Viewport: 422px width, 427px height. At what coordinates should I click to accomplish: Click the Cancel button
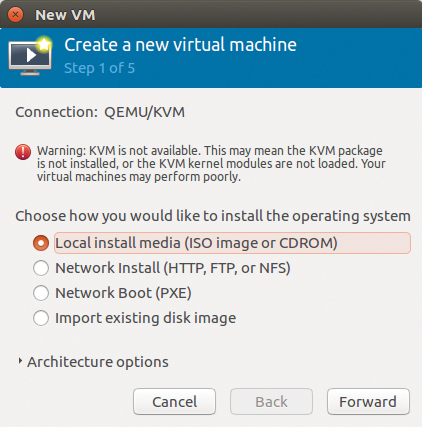[175, 402]
